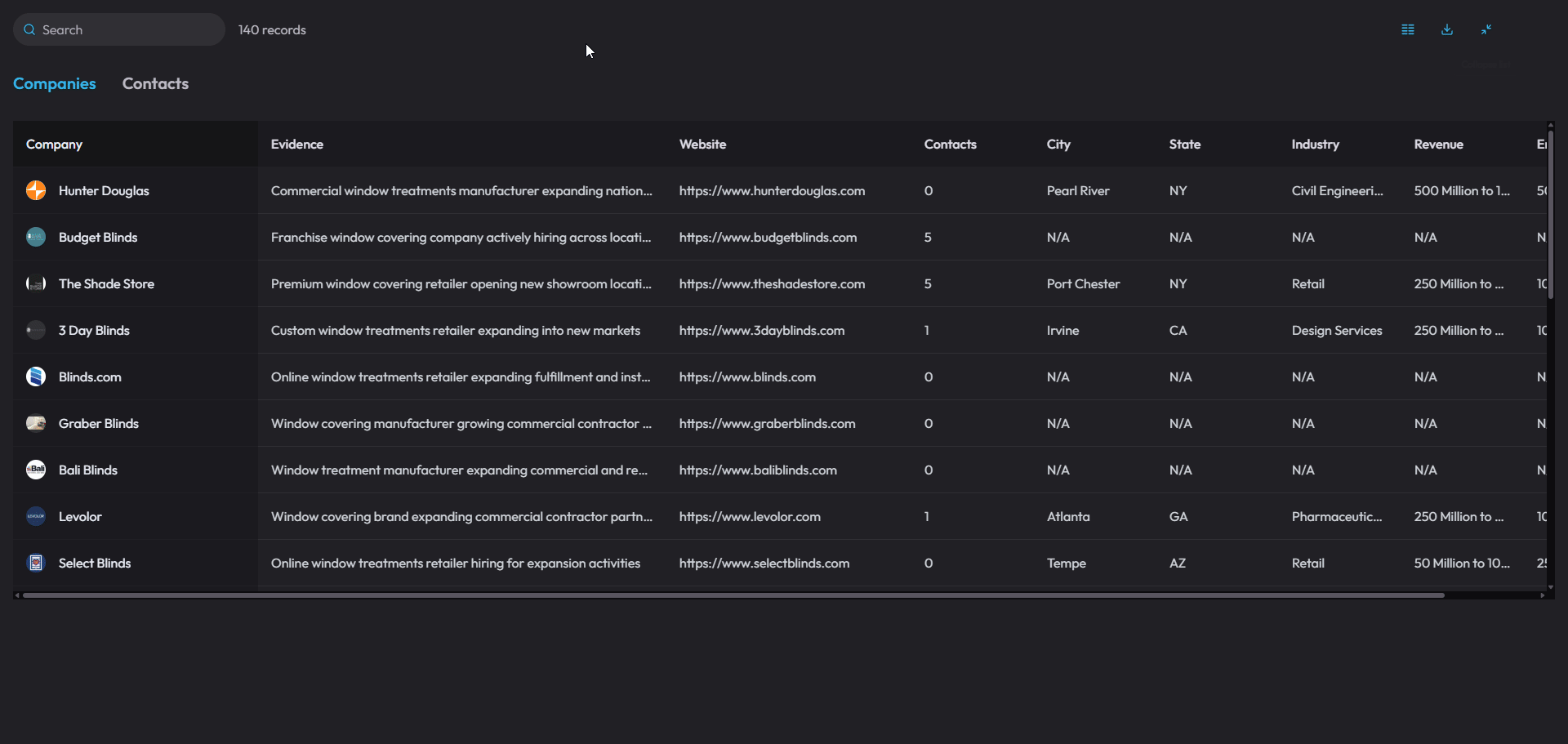Open the levolor.com website link
This screenshot has width=1568, height=744.
750,516
